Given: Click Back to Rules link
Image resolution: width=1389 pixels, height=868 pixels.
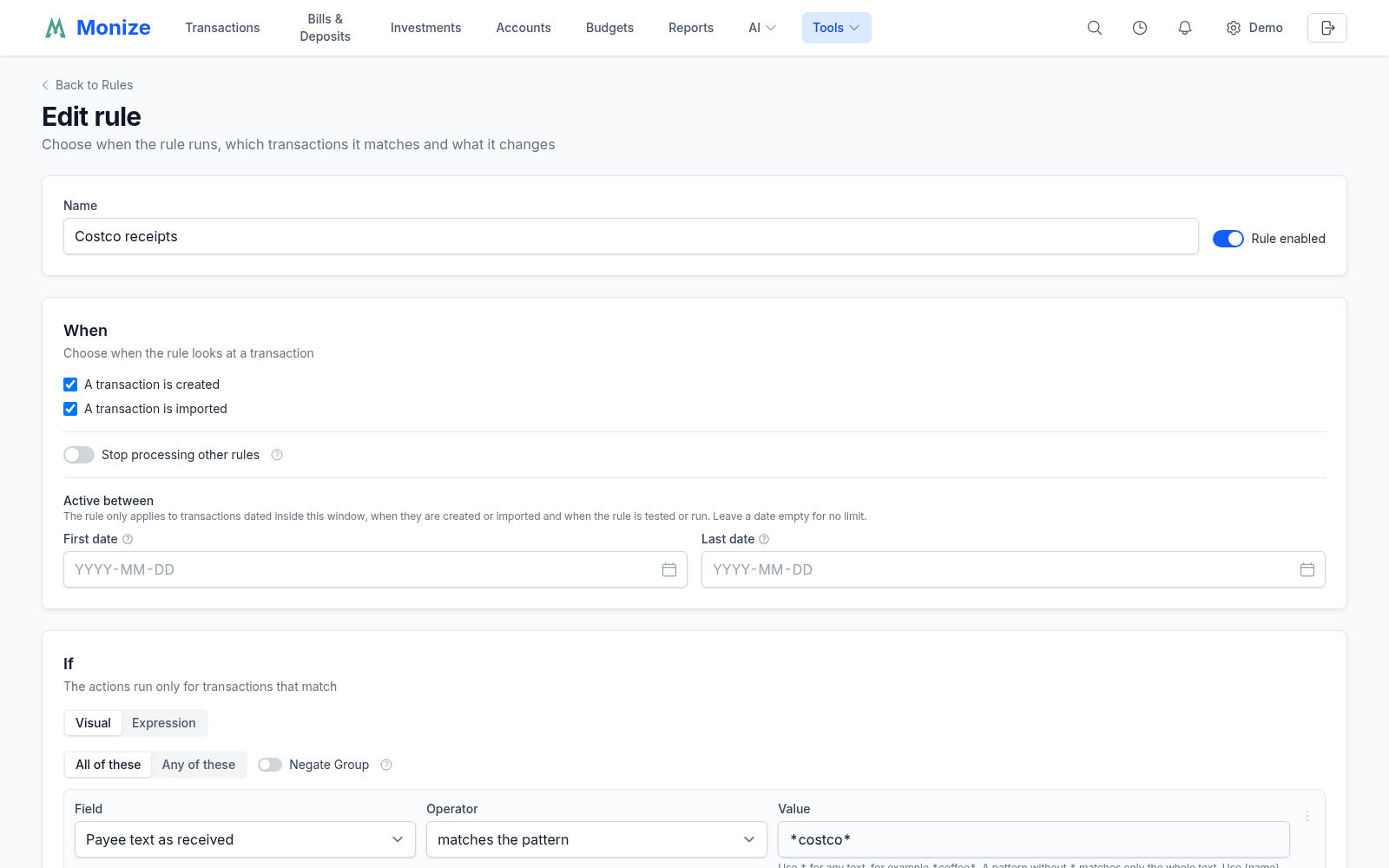Looking at the screenshot, I should [x=88, y=85].
